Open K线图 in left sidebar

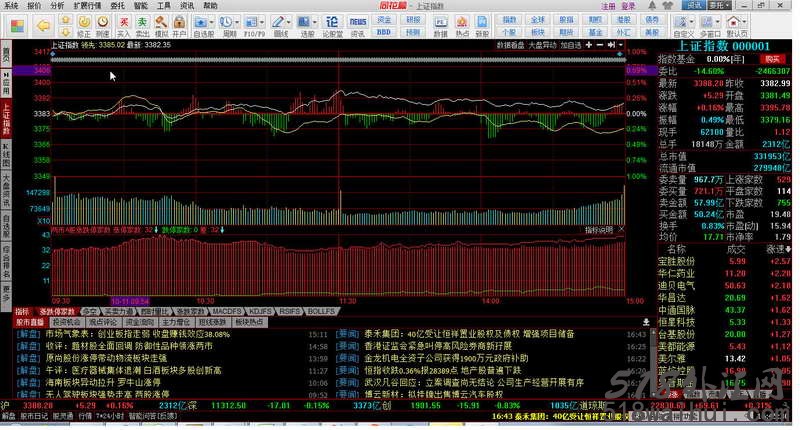point(6,156)
